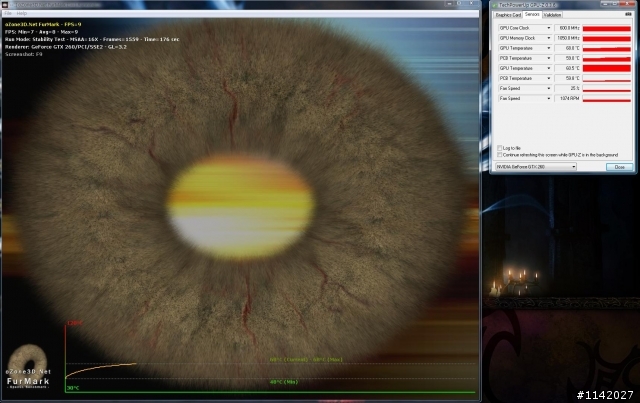Expand the GPU Memory Clock sensor dropdown
640x403 pixels.
pyautogui.click(x=549, y=38)
